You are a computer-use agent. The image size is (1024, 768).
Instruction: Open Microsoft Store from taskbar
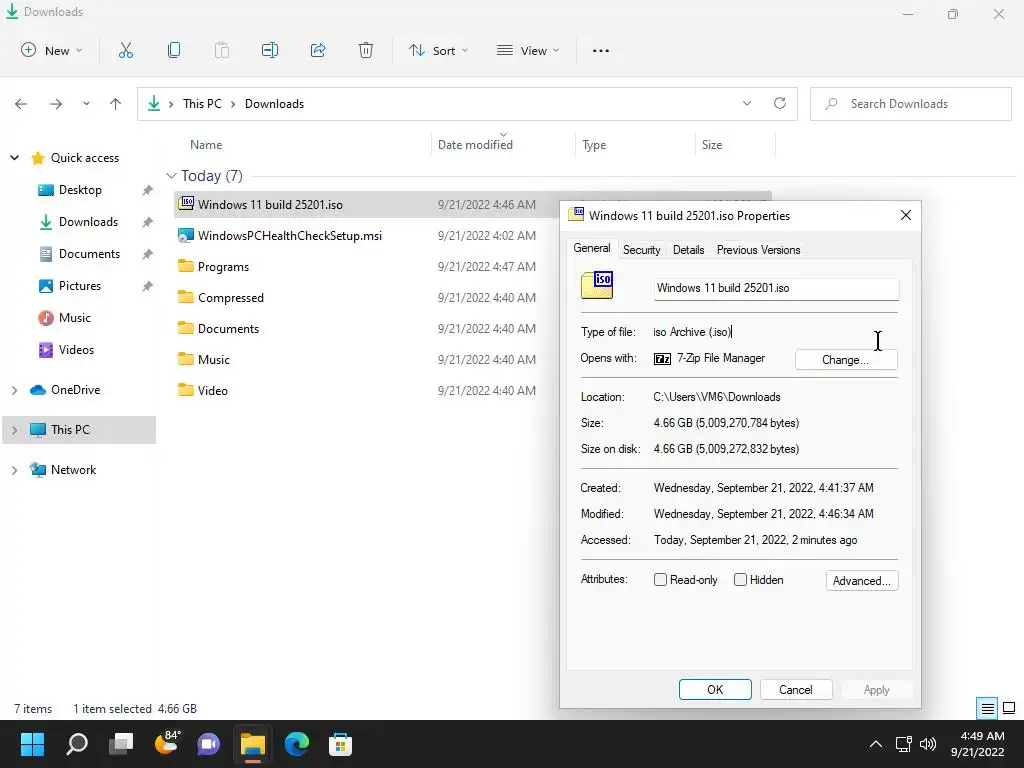[x=340, y=744]
